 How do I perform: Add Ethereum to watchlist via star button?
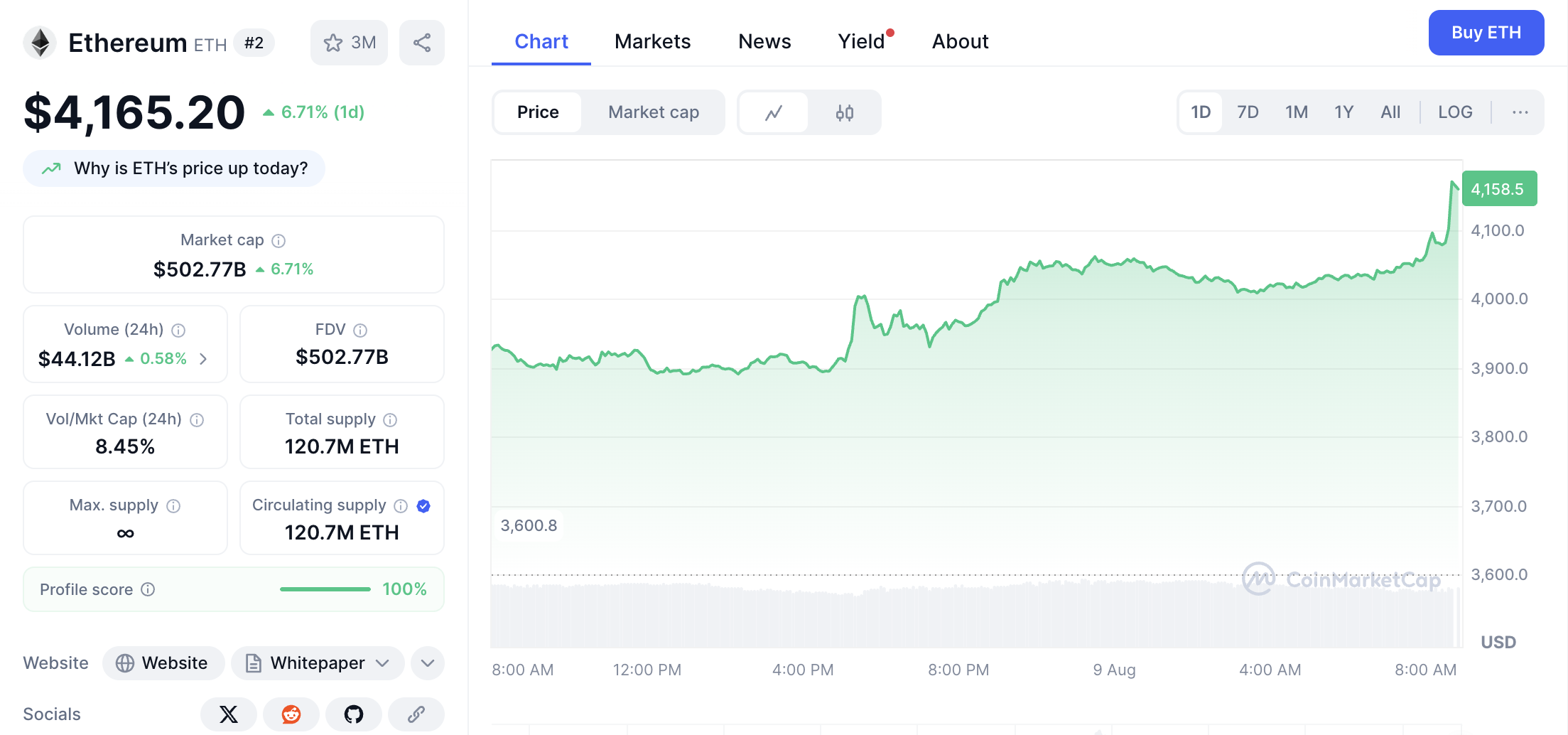tap(349, 43)
